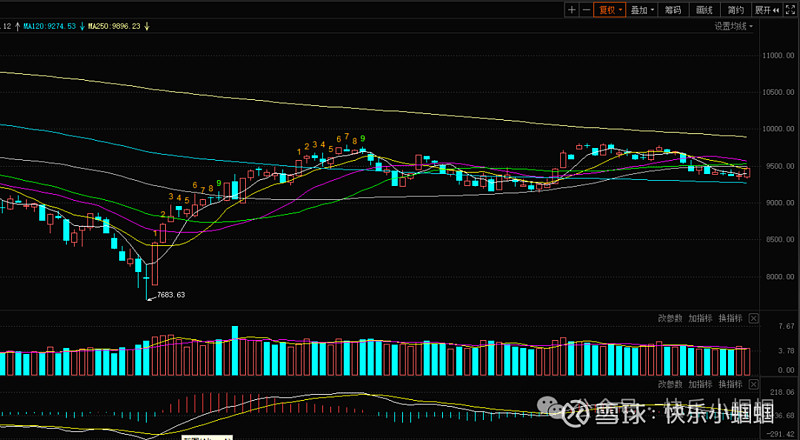Click the green 9 marker at the chart peak
800x440 pixels.
coord(363,138)
